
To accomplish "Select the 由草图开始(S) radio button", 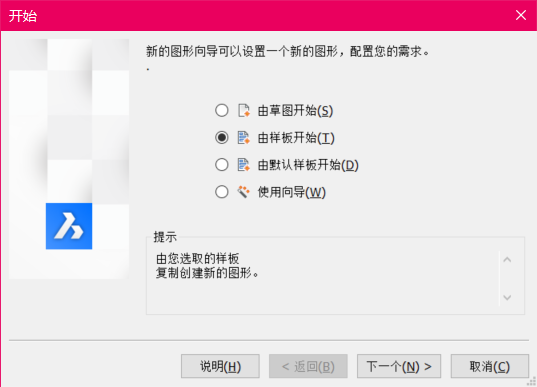I will (x=222, y=111).
